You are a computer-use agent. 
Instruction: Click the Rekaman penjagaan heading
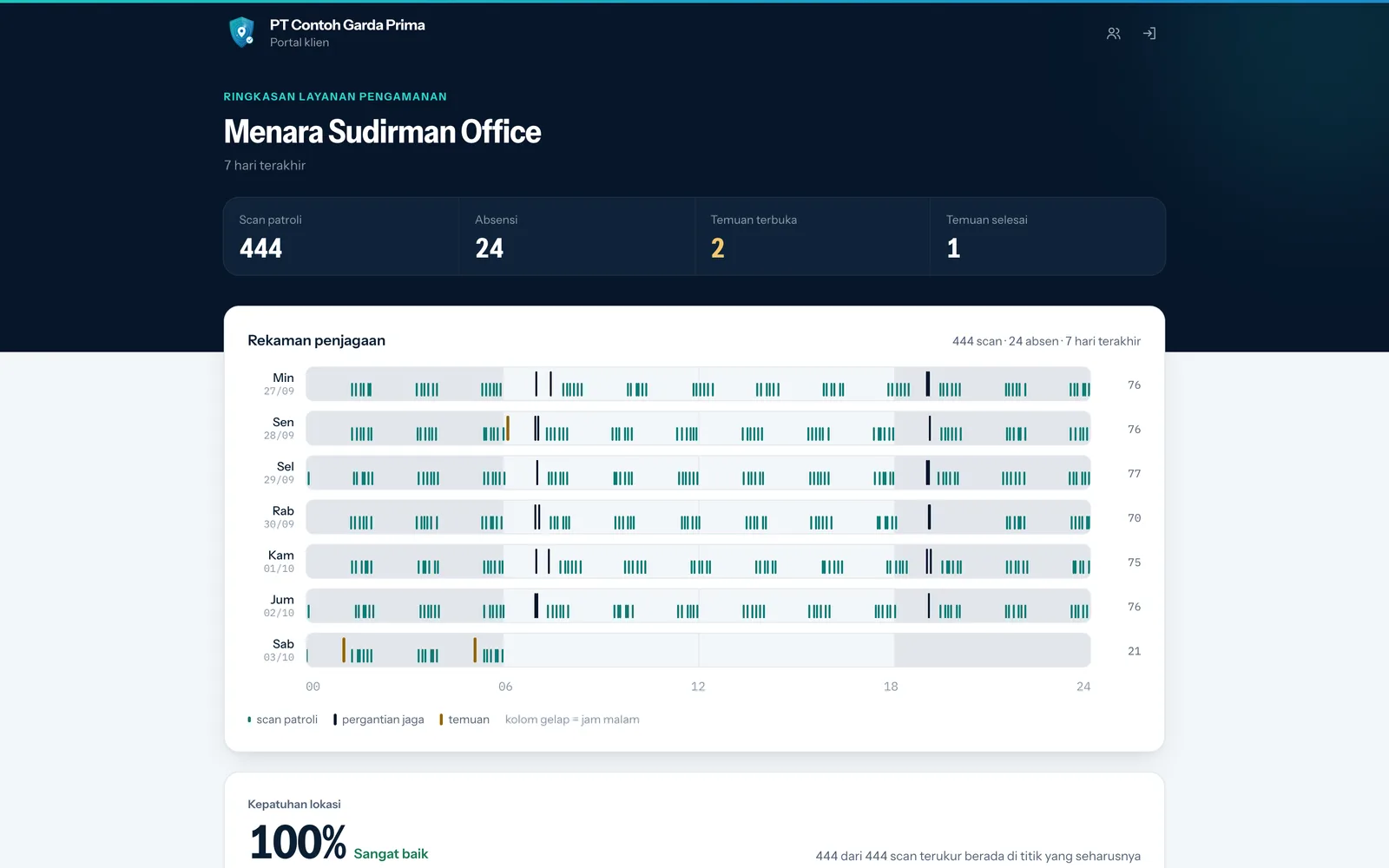pos(316,340)
